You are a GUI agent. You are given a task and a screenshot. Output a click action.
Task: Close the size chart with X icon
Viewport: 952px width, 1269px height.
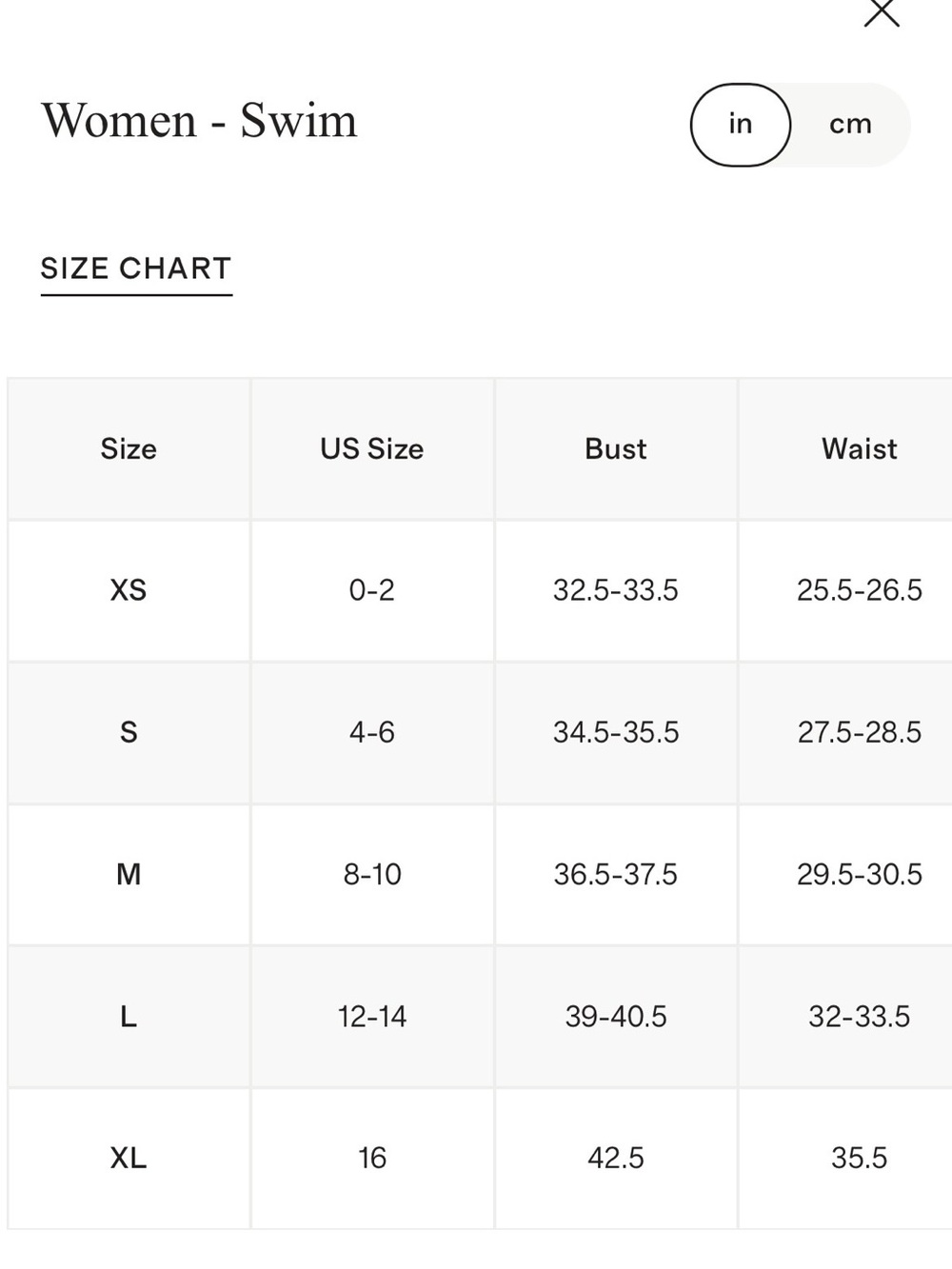pos(882,11)
